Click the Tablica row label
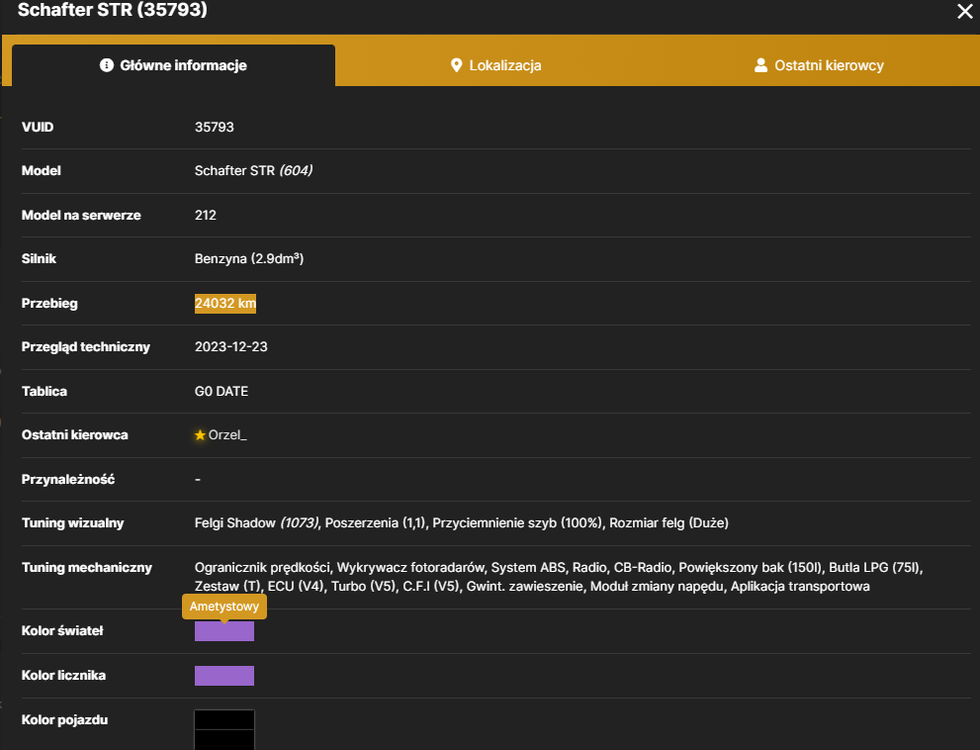 pos(44,391)
